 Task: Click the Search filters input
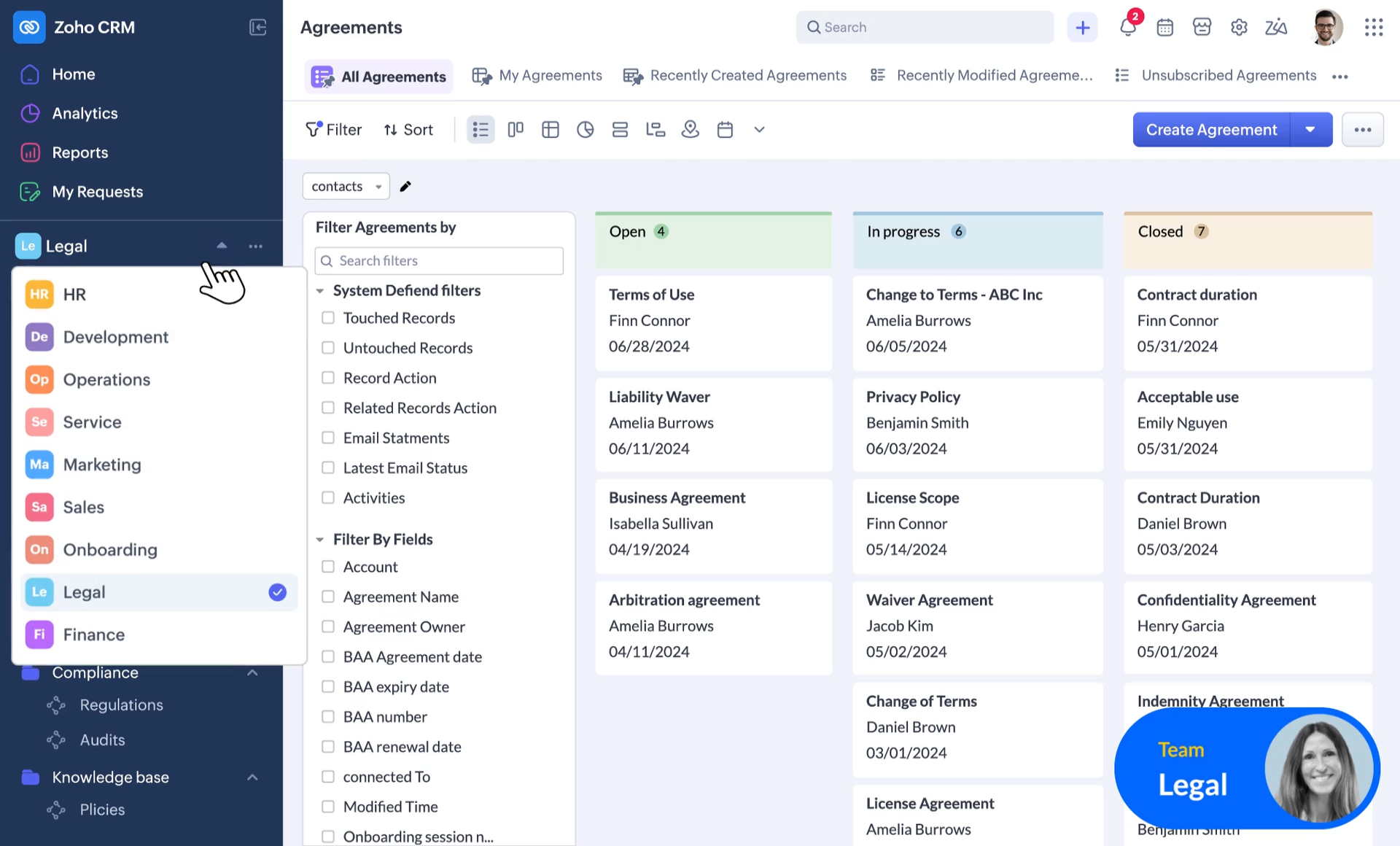point(439,261)
